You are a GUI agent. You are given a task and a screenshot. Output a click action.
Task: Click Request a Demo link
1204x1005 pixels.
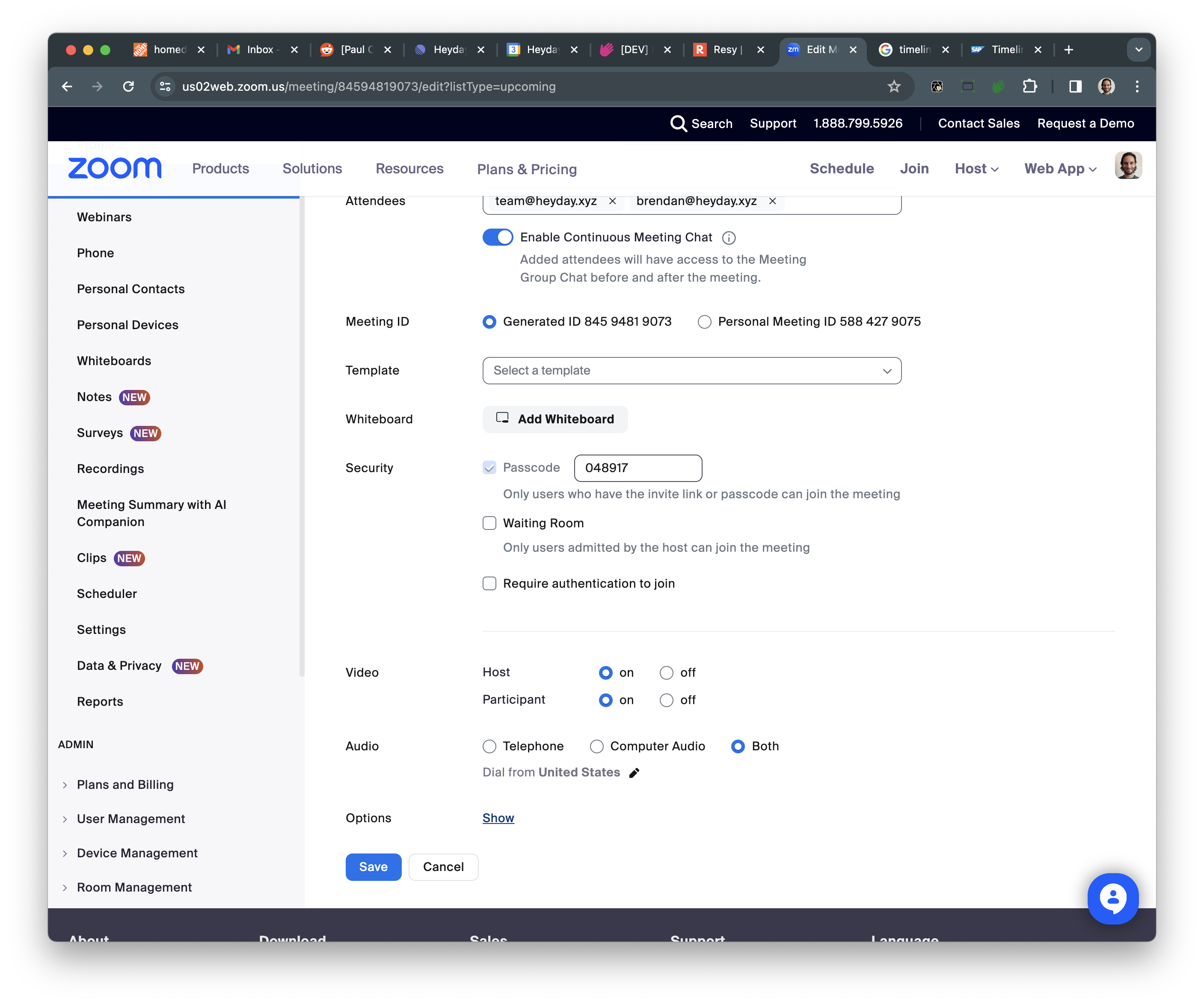coord(1085,123)
